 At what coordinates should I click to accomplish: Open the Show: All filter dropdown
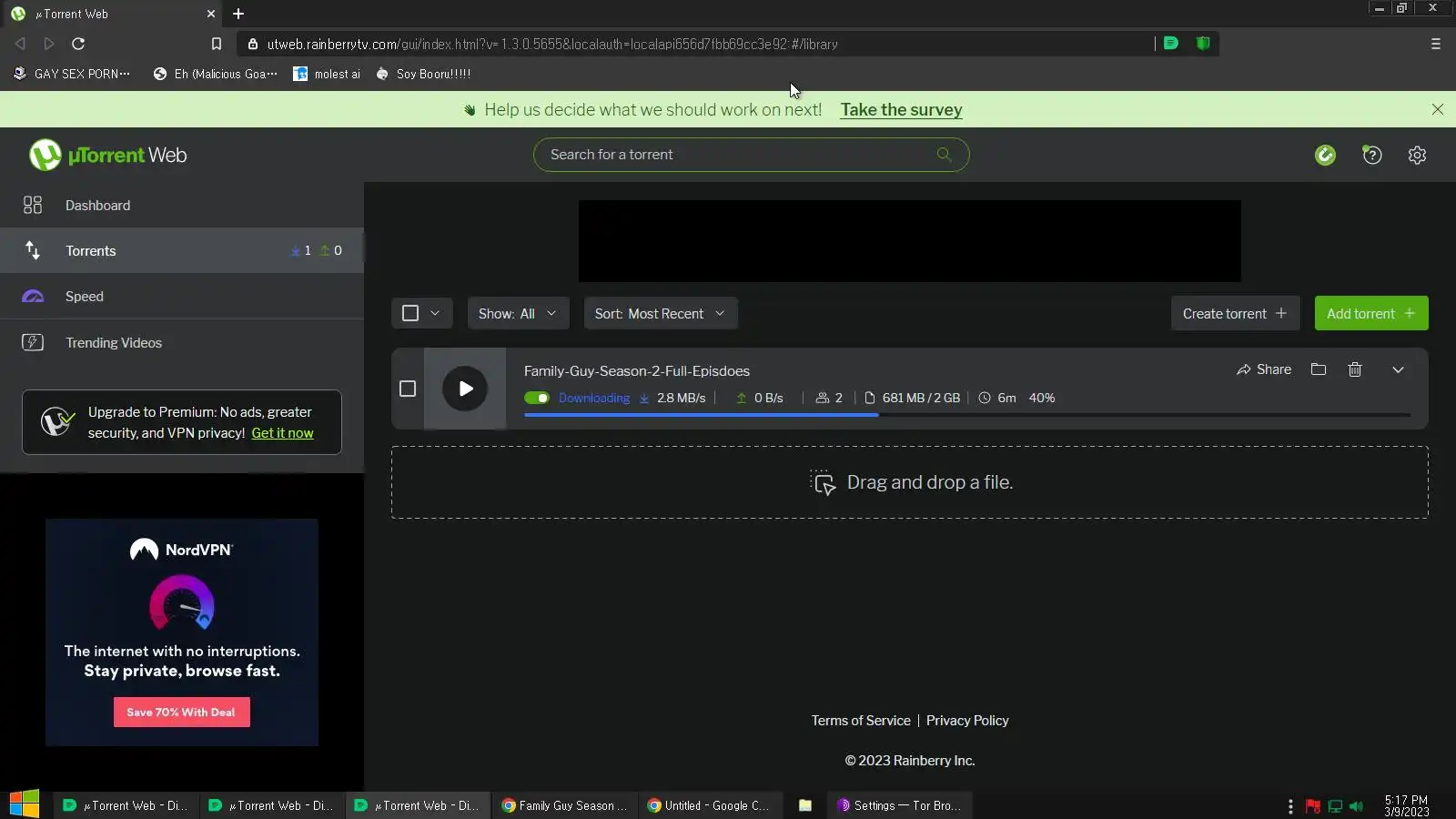518,313
